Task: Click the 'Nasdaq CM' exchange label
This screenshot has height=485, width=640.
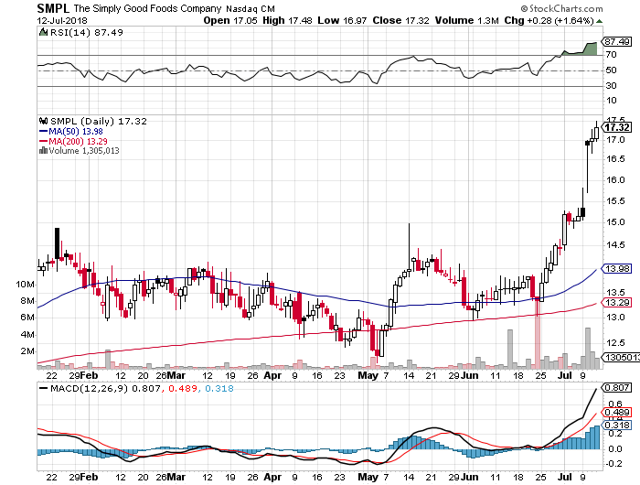Action: 250,9
